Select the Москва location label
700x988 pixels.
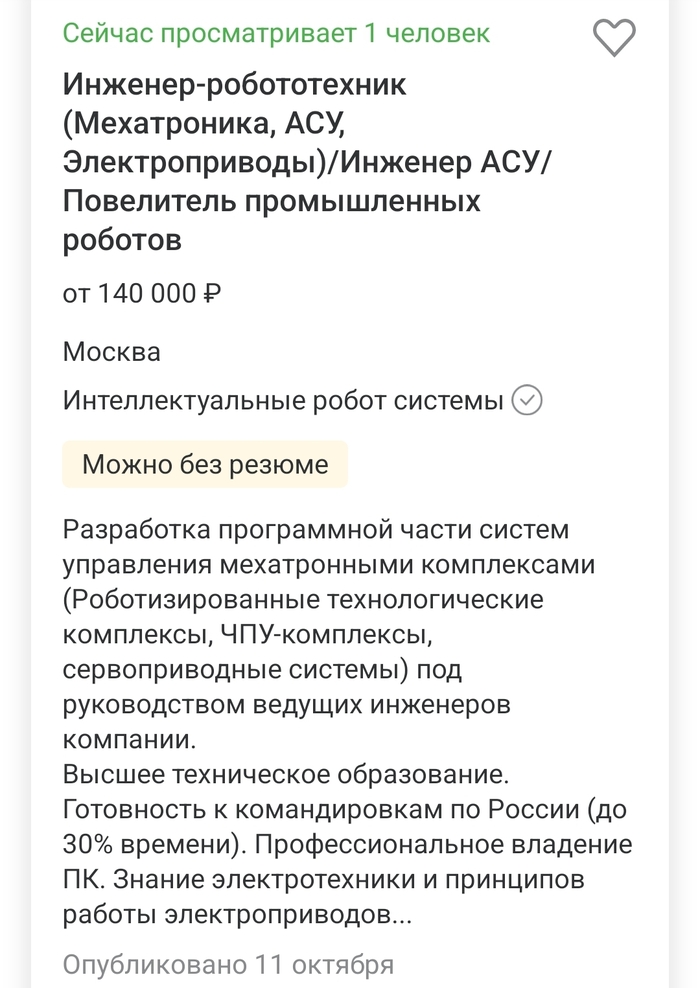pos(111,352)
